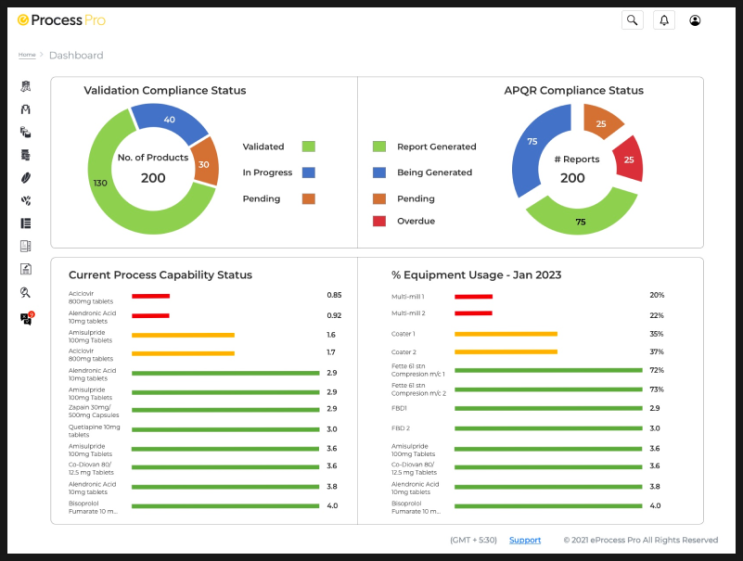
Task: Open the notifications bell
Action: point(663,20)
